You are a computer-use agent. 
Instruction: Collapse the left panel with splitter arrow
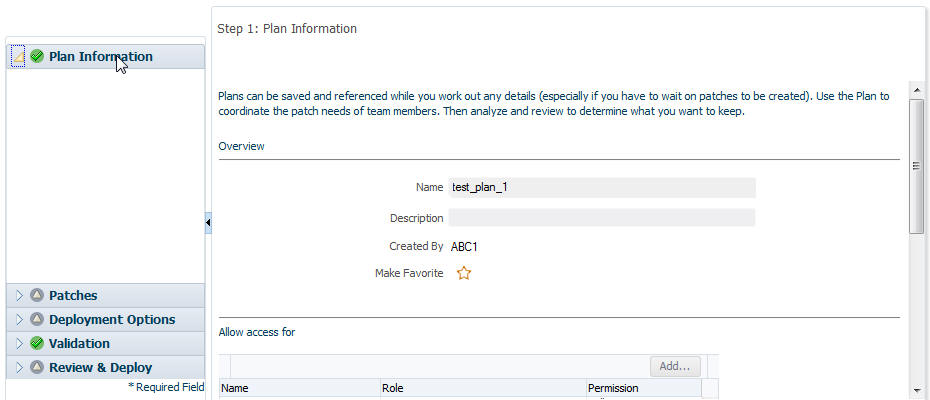click(208, 223)
